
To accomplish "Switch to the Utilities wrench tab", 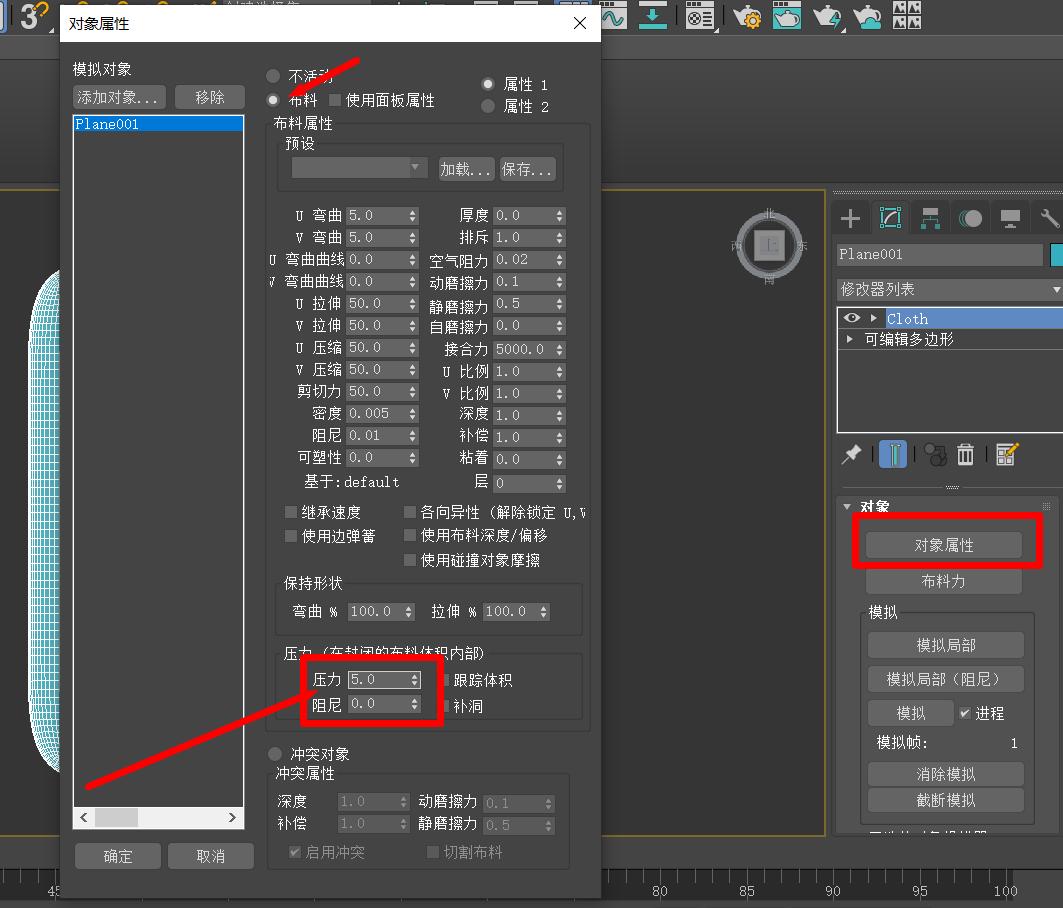I will coord(1049,218).
